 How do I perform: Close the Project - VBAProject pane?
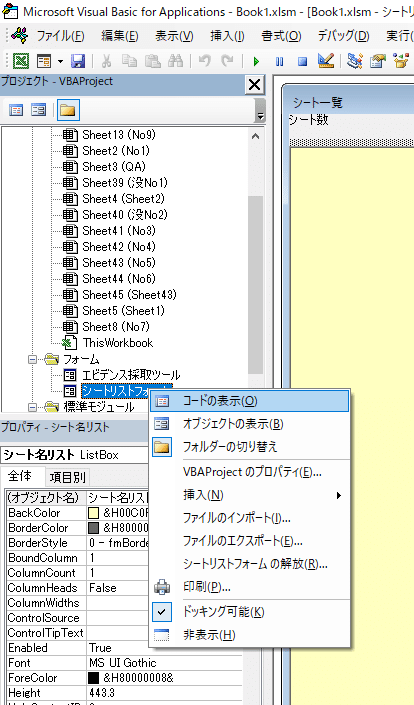[254, 85]
